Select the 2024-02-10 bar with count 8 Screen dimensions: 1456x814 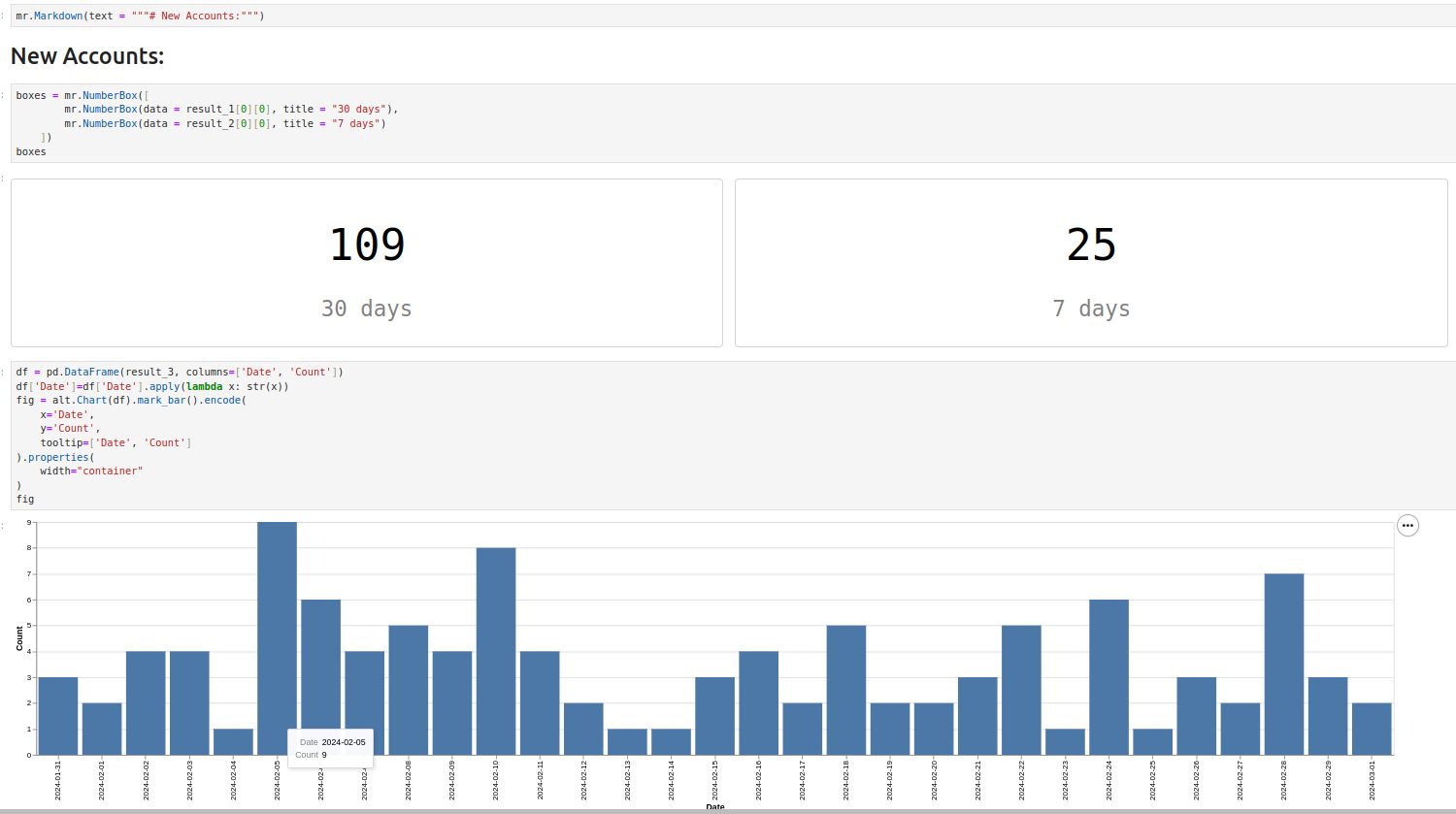click(496, 651)
